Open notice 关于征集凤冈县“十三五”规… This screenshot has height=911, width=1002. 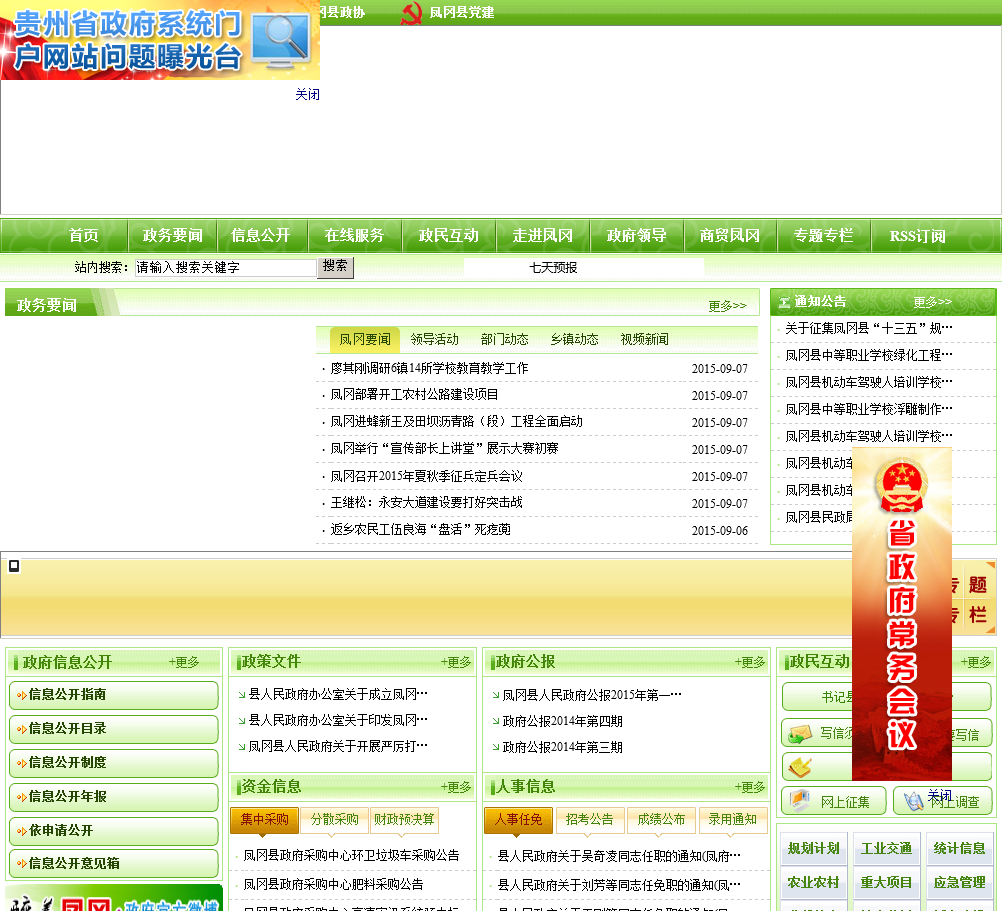869,328
